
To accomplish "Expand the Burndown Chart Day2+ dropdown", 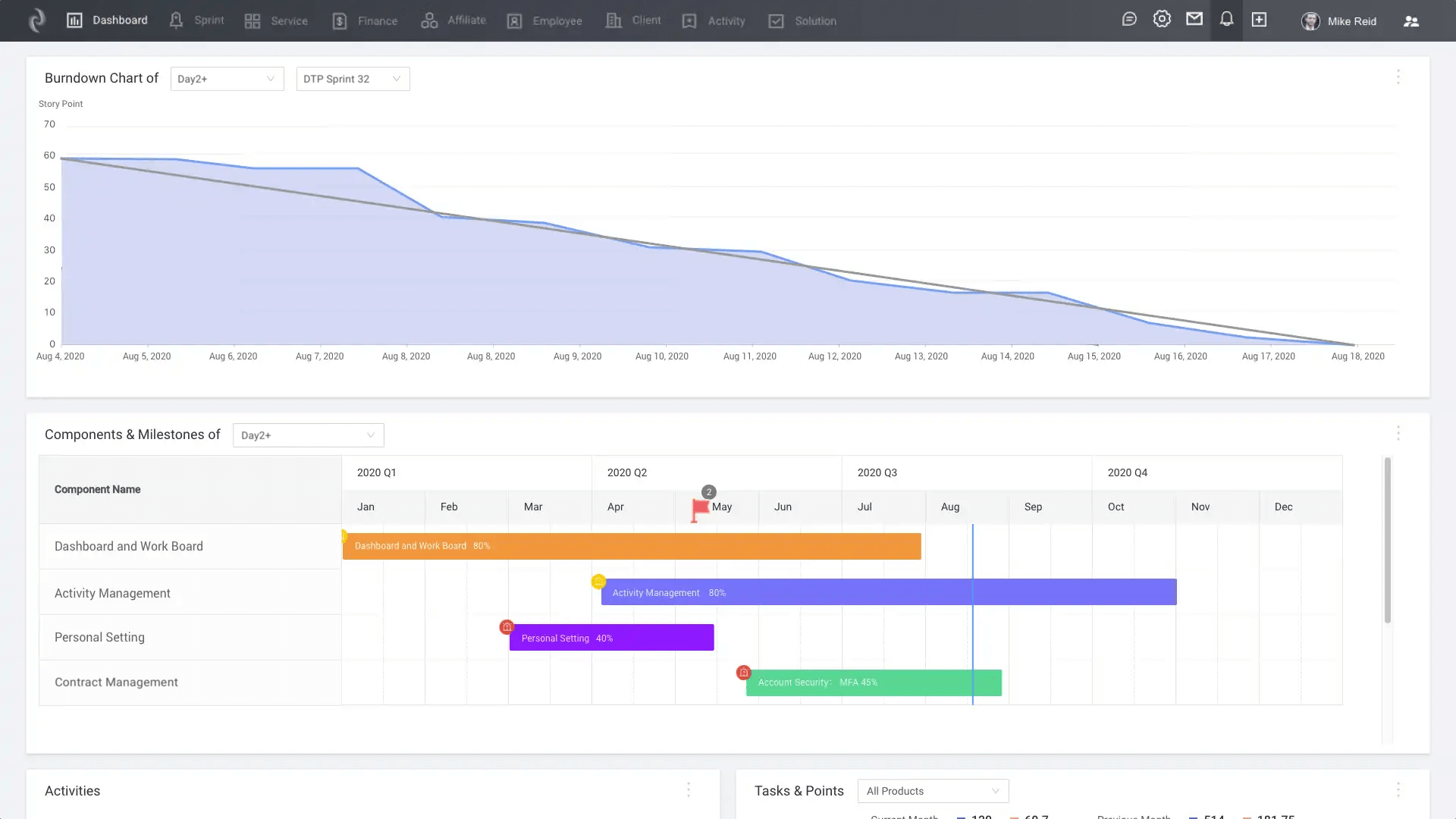I will tap(227, 79).
